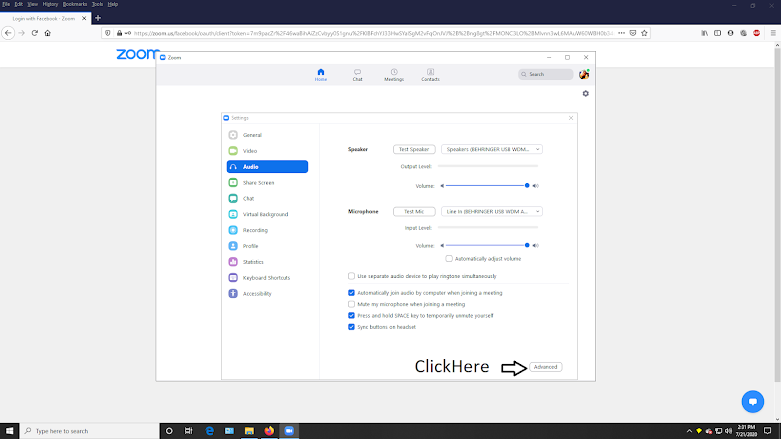The width and height of the screenshot is (781, 439).
Task: Click the Test Speaker button
Action: point(414,149)
